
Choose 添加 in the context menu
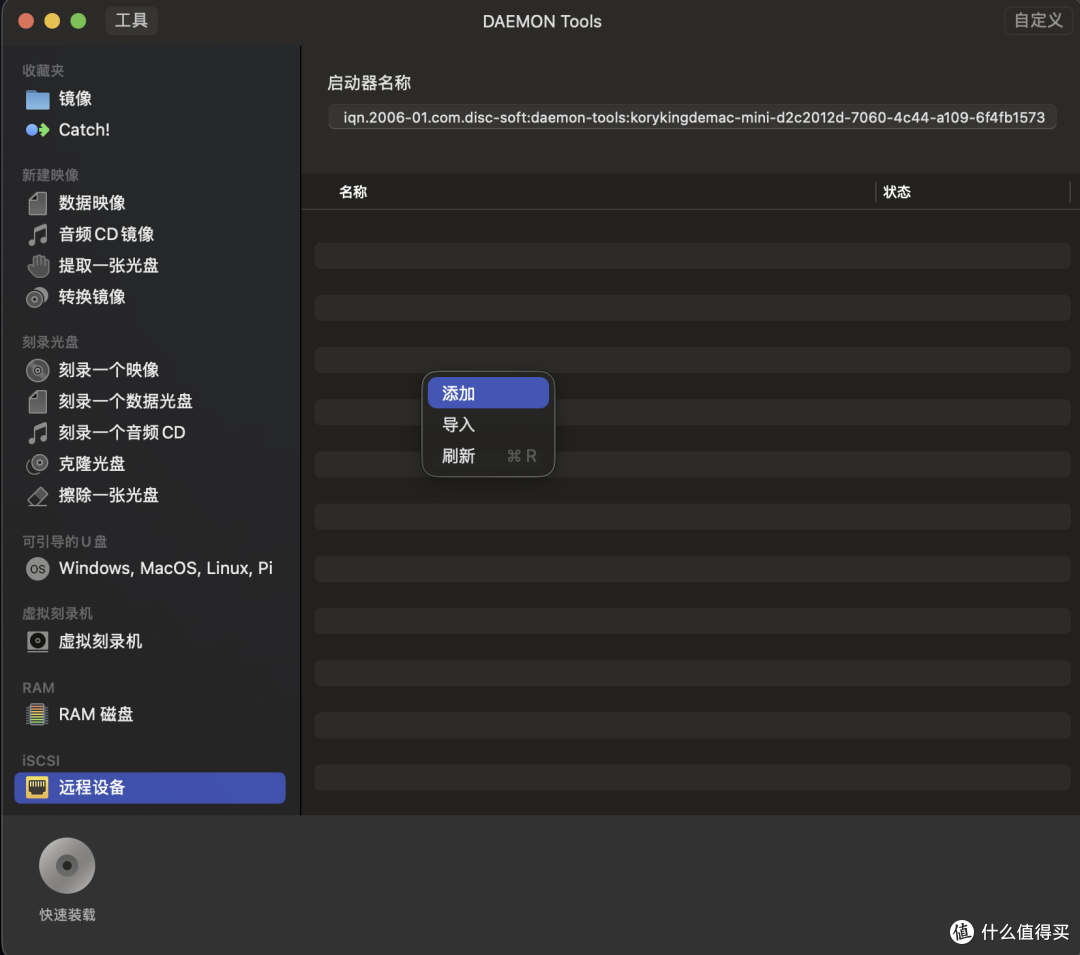(488, 393)
